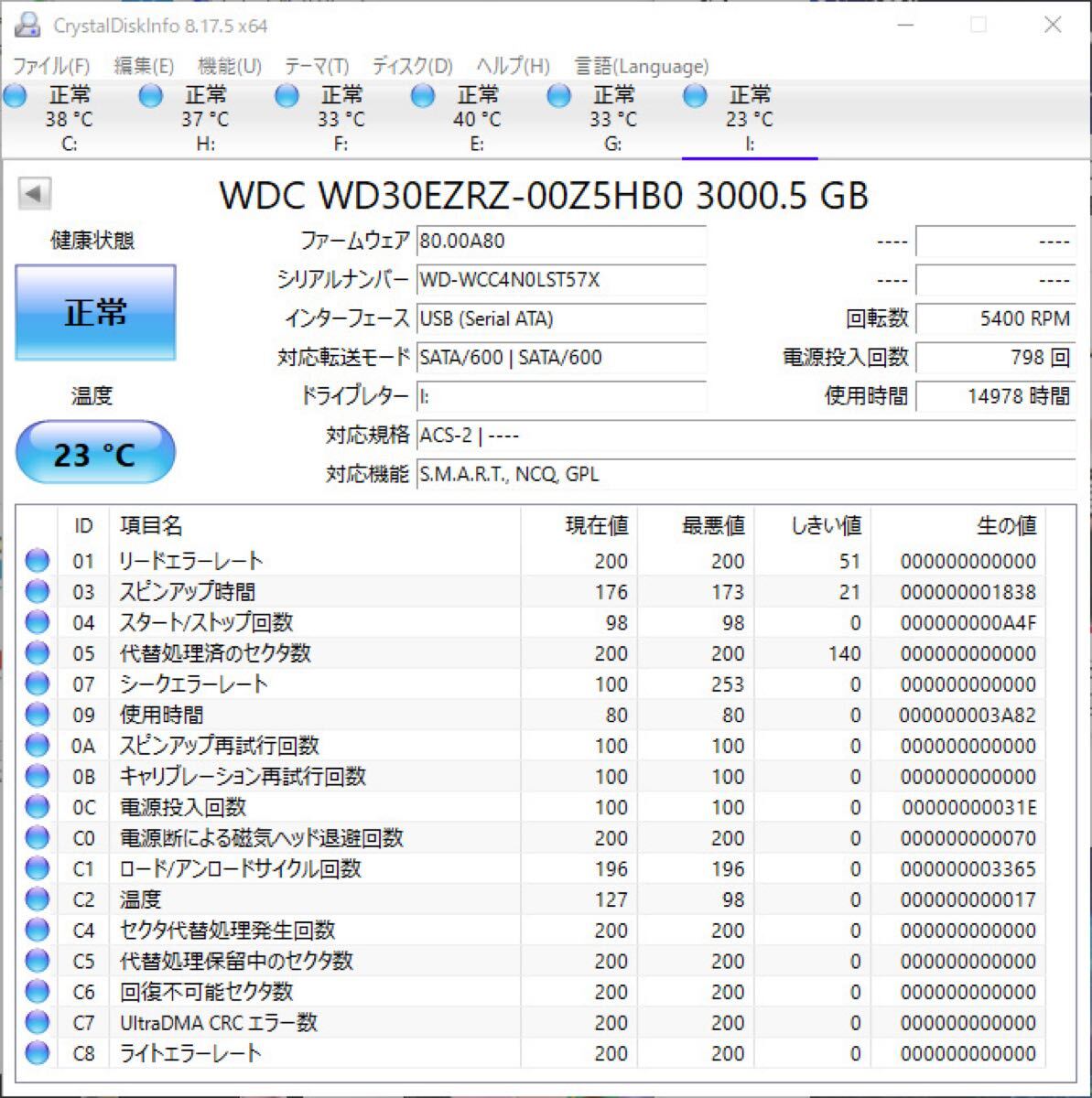Viewport: 1092px width, 1098px height.
Task: Open the 機能(U) menu
Action: tap(230, 66)
